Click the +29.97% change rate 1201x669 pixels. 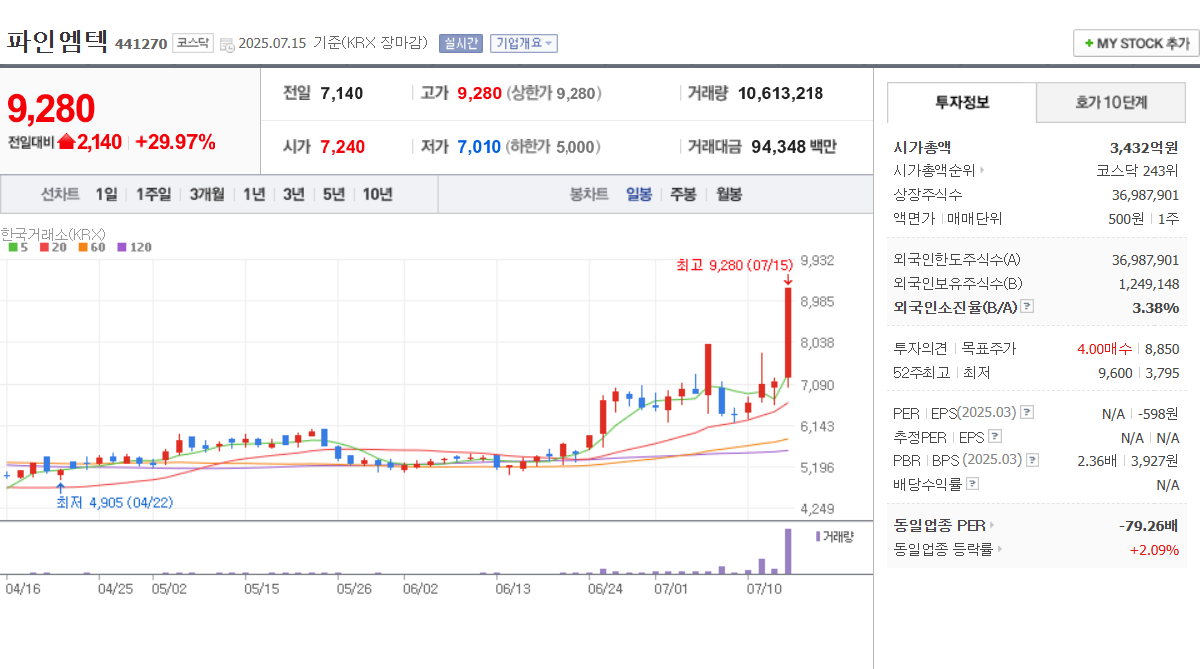click(x=175, y=142)
